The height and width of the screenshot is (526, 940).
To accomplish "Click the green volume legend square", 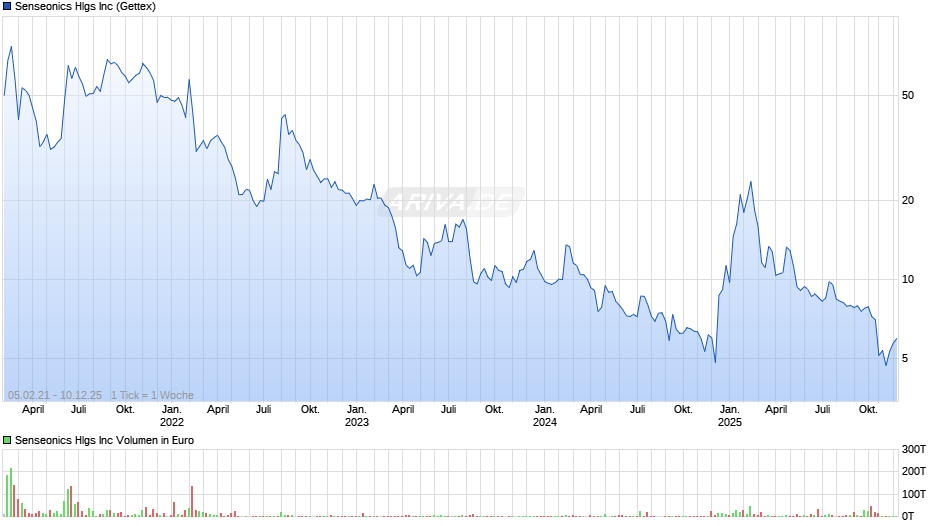I will 7,440.
